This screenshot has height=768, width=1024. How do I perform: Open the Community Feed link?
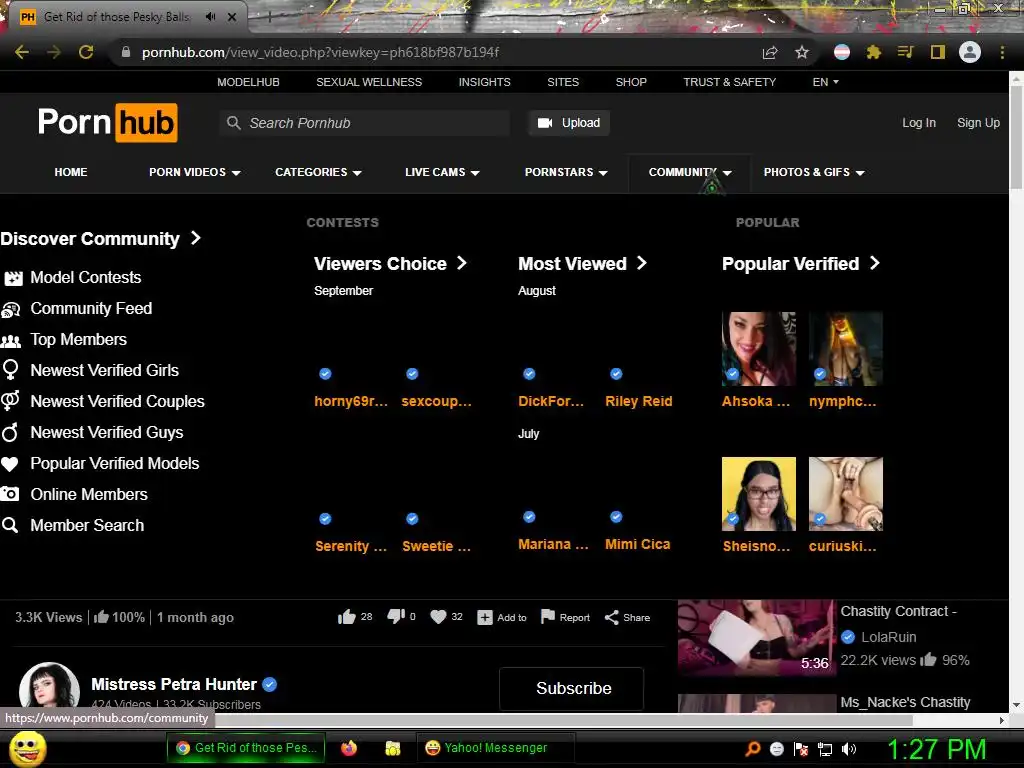point(91,308)
